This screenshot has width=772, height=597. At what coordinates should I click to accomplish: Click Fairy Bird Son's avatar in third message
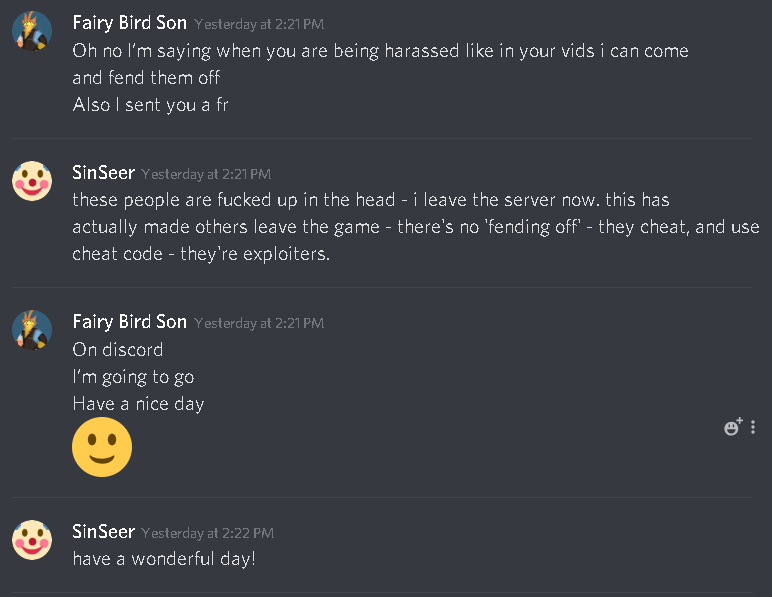(x=32, y=330)
